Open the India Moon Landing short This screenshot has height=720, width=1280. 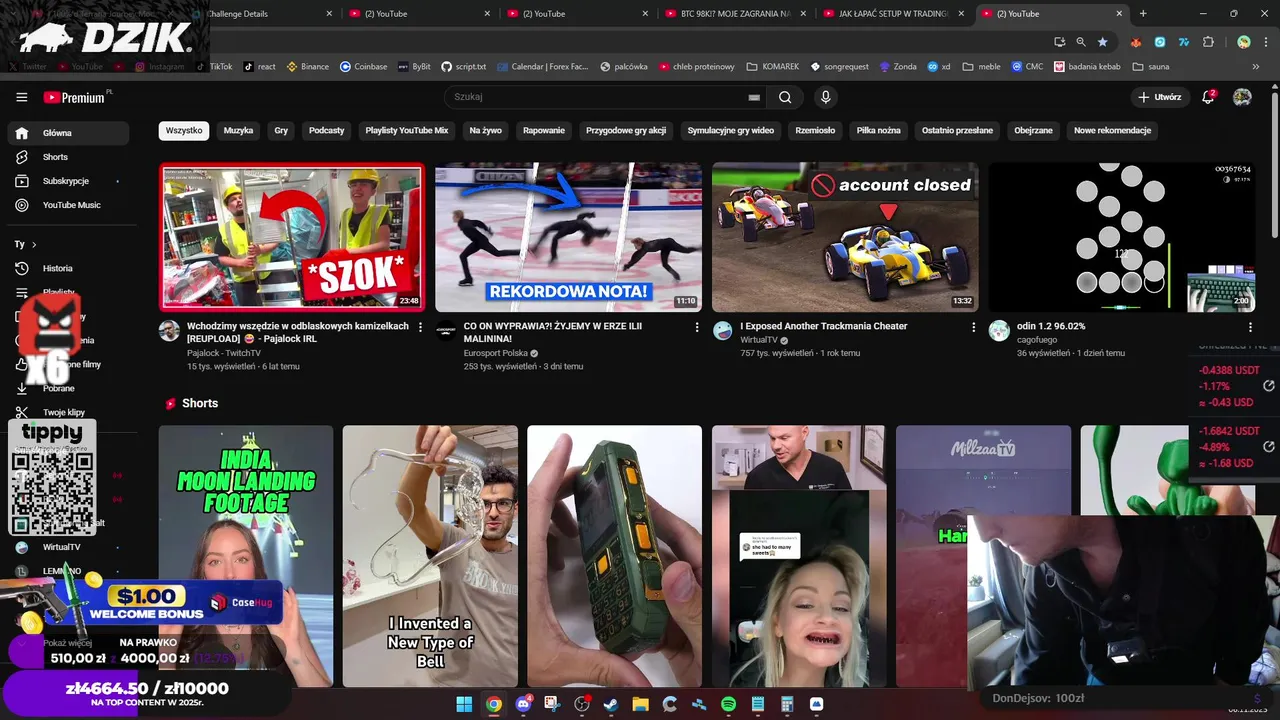(x=246, y=556)
